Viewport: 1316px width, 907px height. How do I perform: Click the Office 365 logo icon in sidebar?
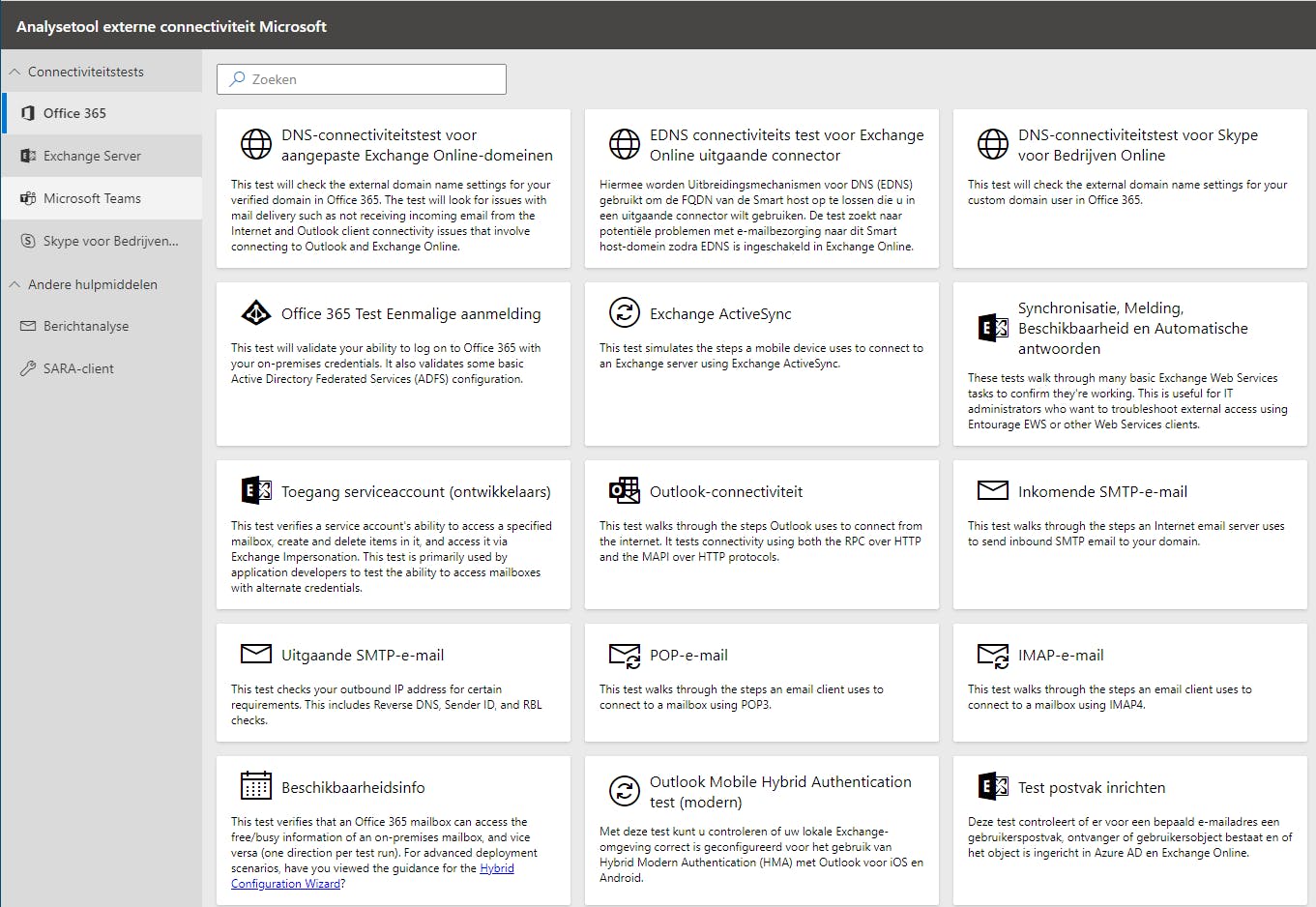click(28, 113)
